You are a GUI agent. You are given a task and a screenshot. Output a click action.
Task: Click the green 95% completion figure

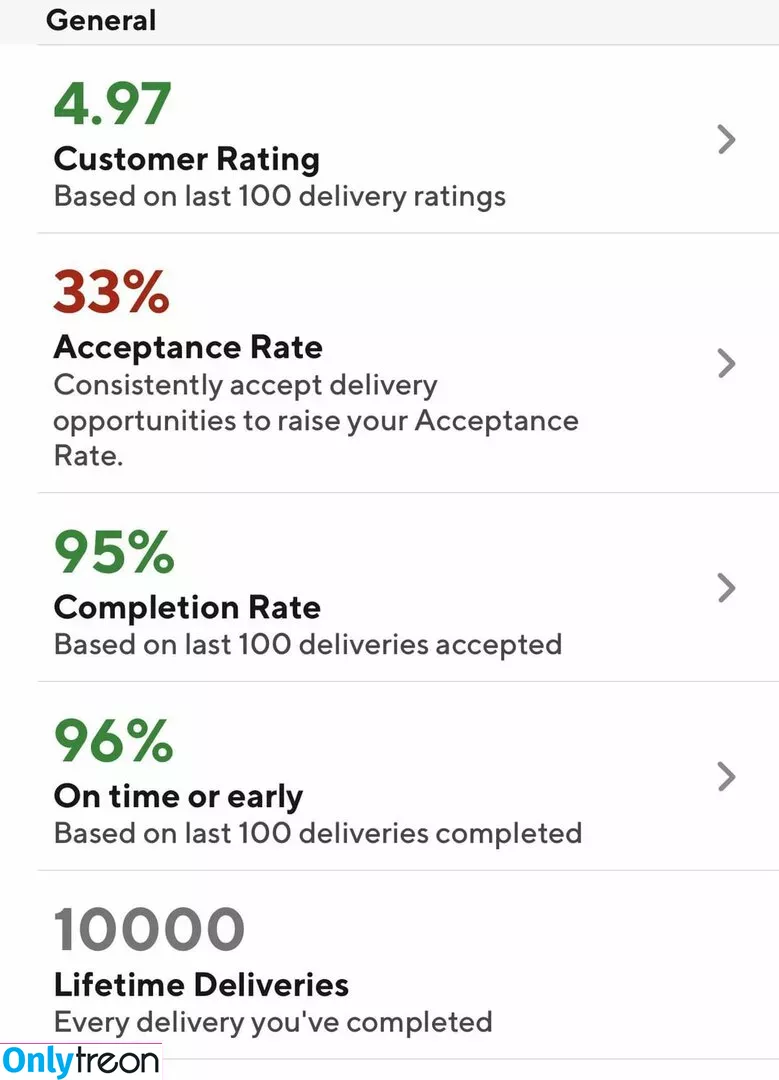114,552
